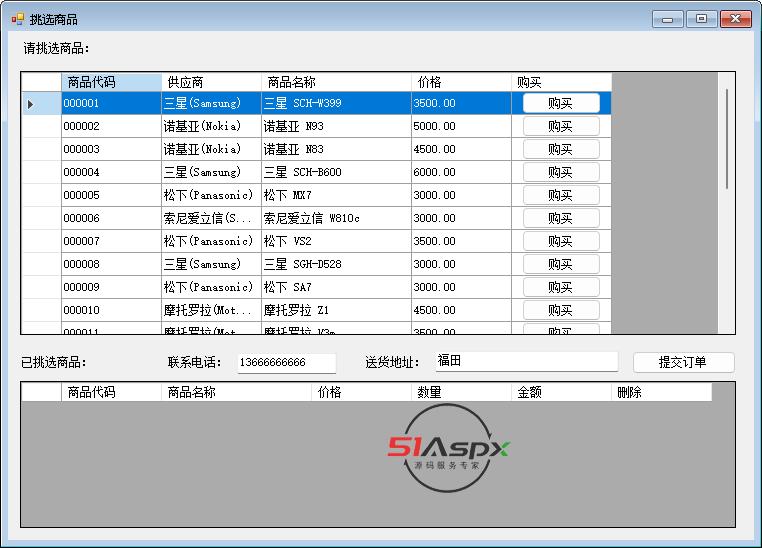Screen dimensions: 762x548
Task: Buy the 索尼爱立信 W810c
Action: [x=561, y=218]
